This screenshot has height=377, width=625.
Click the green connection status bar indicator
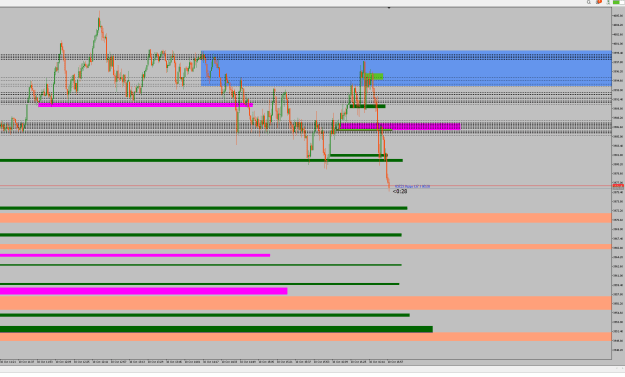pyautogui.click(x=618, y=2)
